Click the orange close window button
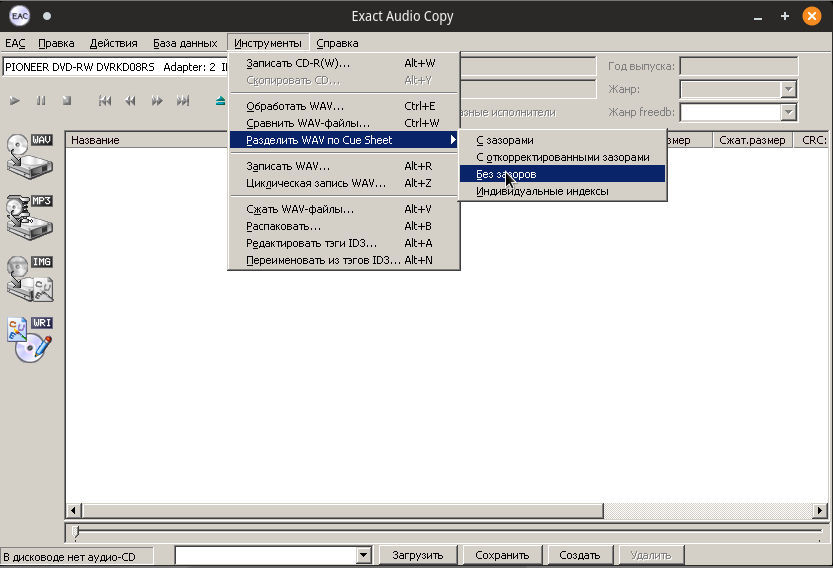Screen dimensions: 833x568 click(x=812, y=16)
